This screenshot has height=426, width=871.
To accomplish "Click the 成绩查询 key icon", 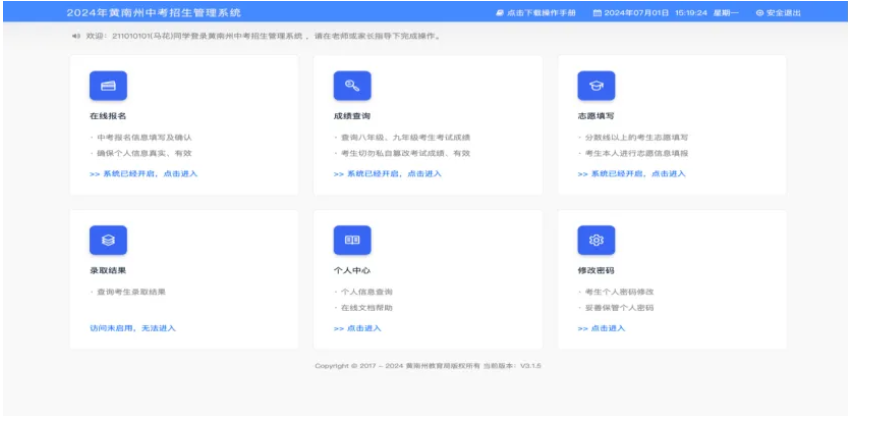I will pyautogui.click(x=352, y=86).
